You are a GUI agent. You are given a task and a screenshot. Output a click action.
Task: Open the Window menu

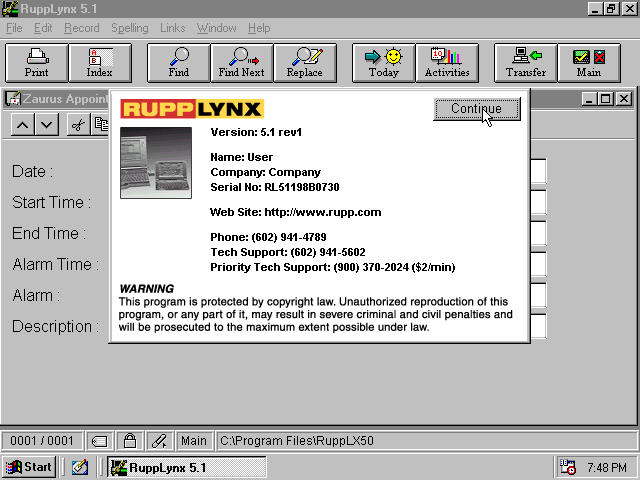click(x=216, y=28)
